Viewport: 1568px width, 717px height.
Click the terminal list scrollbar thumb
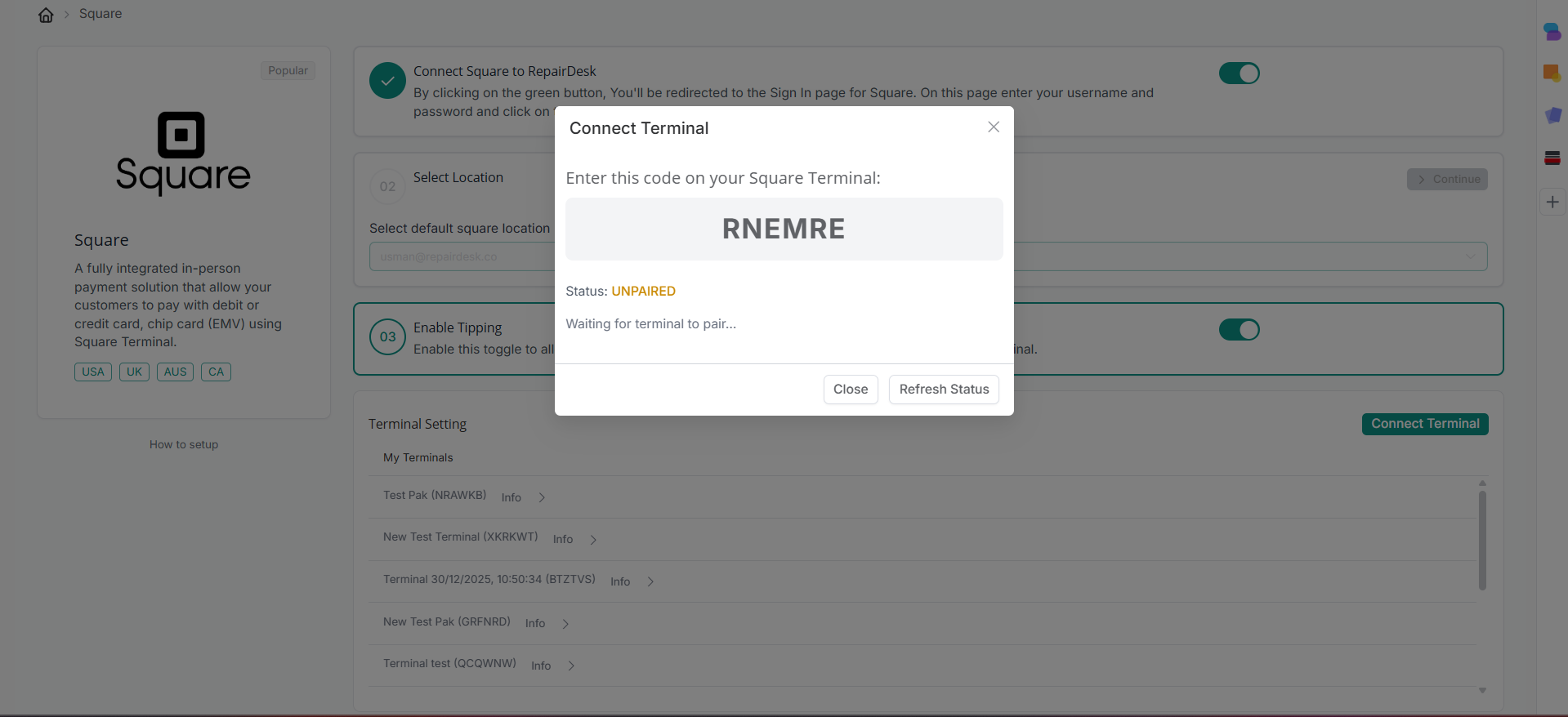coord(1482,540)
